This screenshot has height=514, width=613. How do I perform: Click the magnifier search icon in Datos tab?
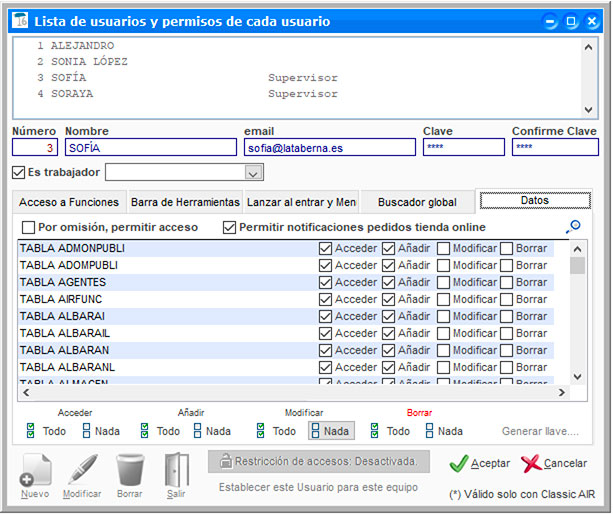(574, 226)
